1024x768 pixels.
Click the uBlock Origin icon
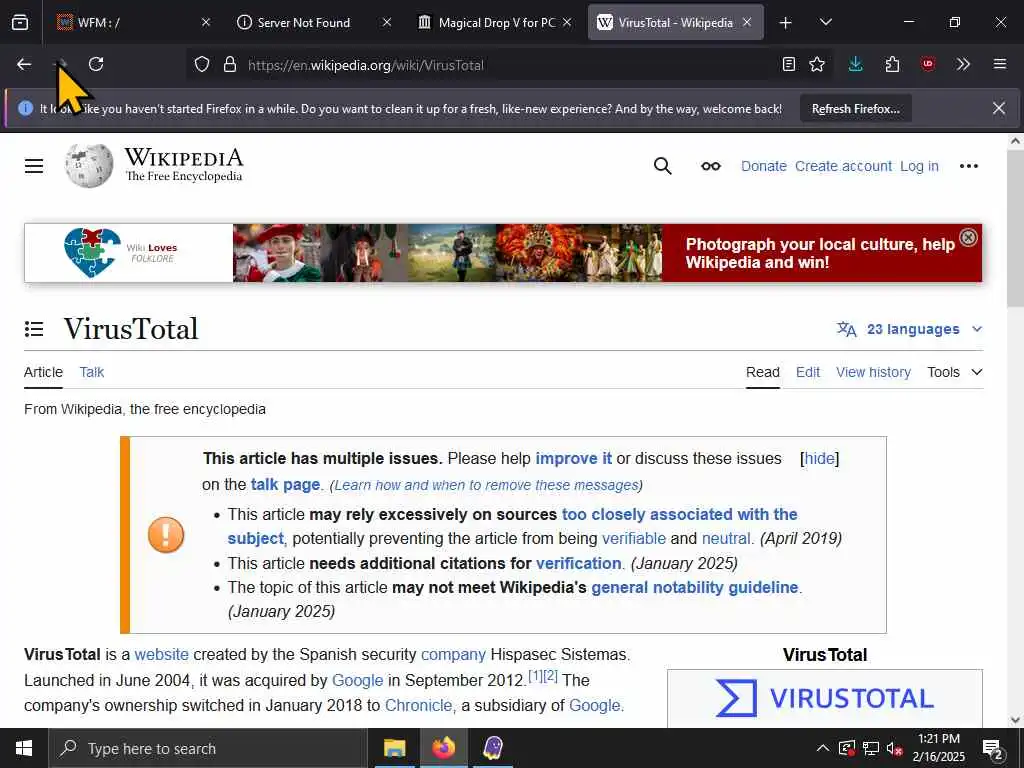928,64
